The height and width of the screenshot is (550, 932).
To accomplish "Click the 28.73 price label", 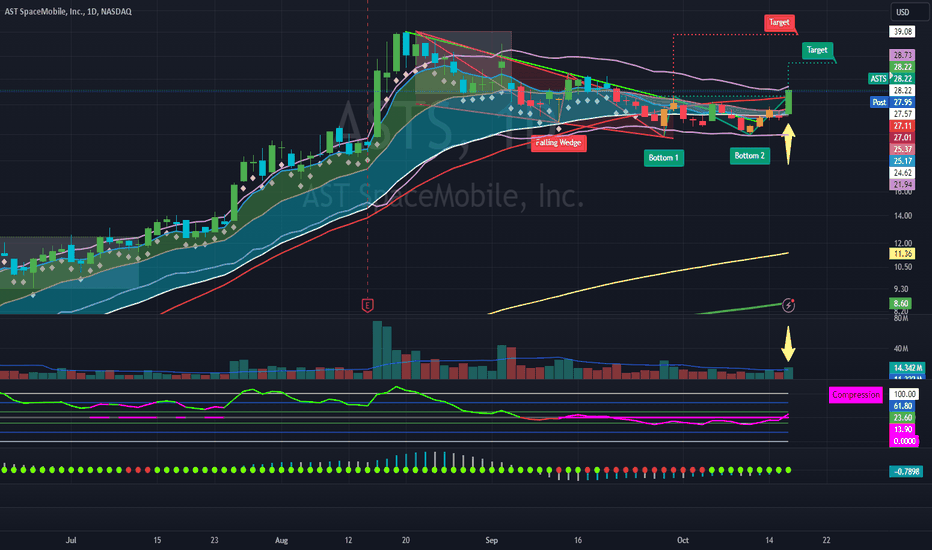I will click(902, 55).
